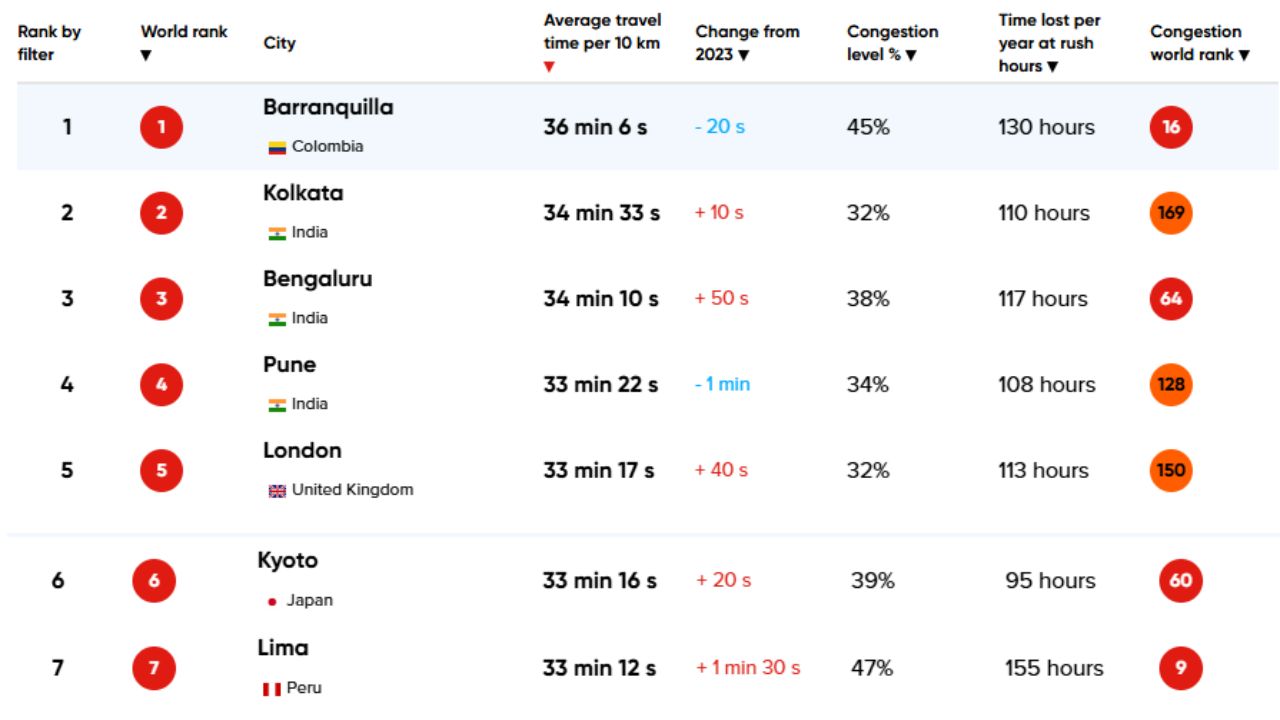The width and height of the screenshot is (1280, 720).
Task: Click the City column header
Action: 279,43
